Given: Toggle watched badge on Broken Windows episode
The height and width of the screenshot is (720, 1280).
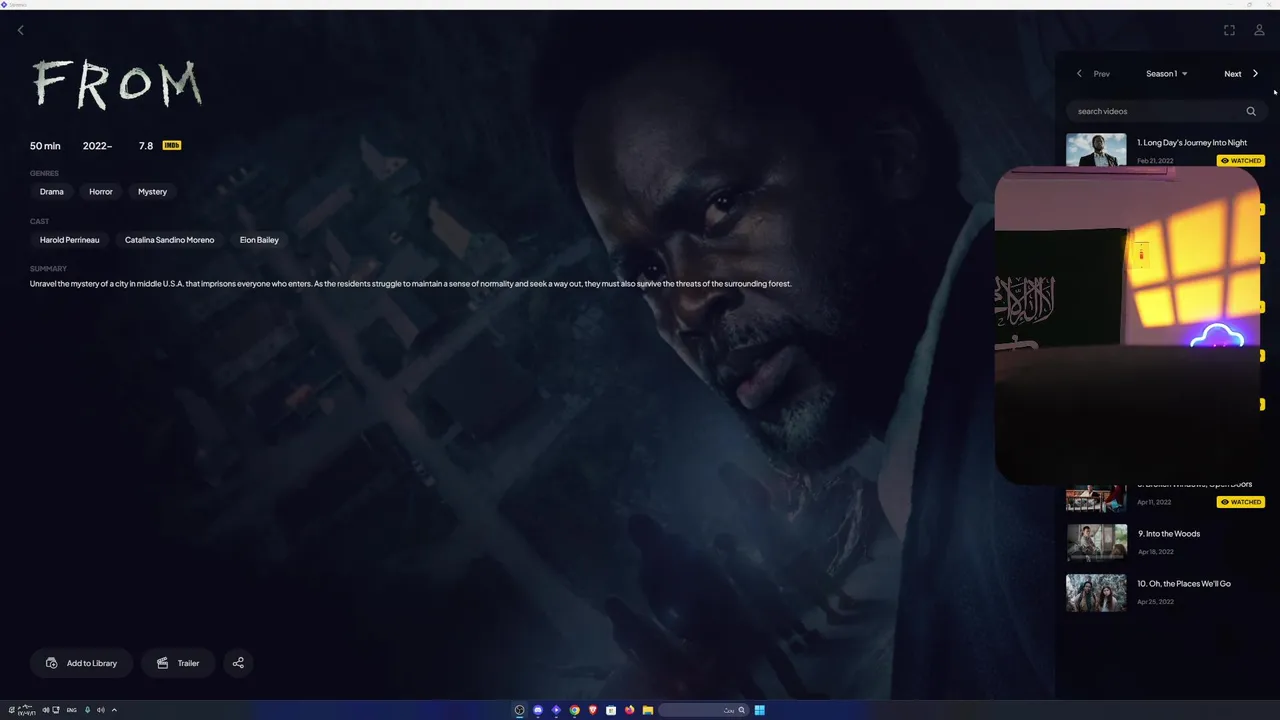Looking at the screenshot, I should [1241, 502].
